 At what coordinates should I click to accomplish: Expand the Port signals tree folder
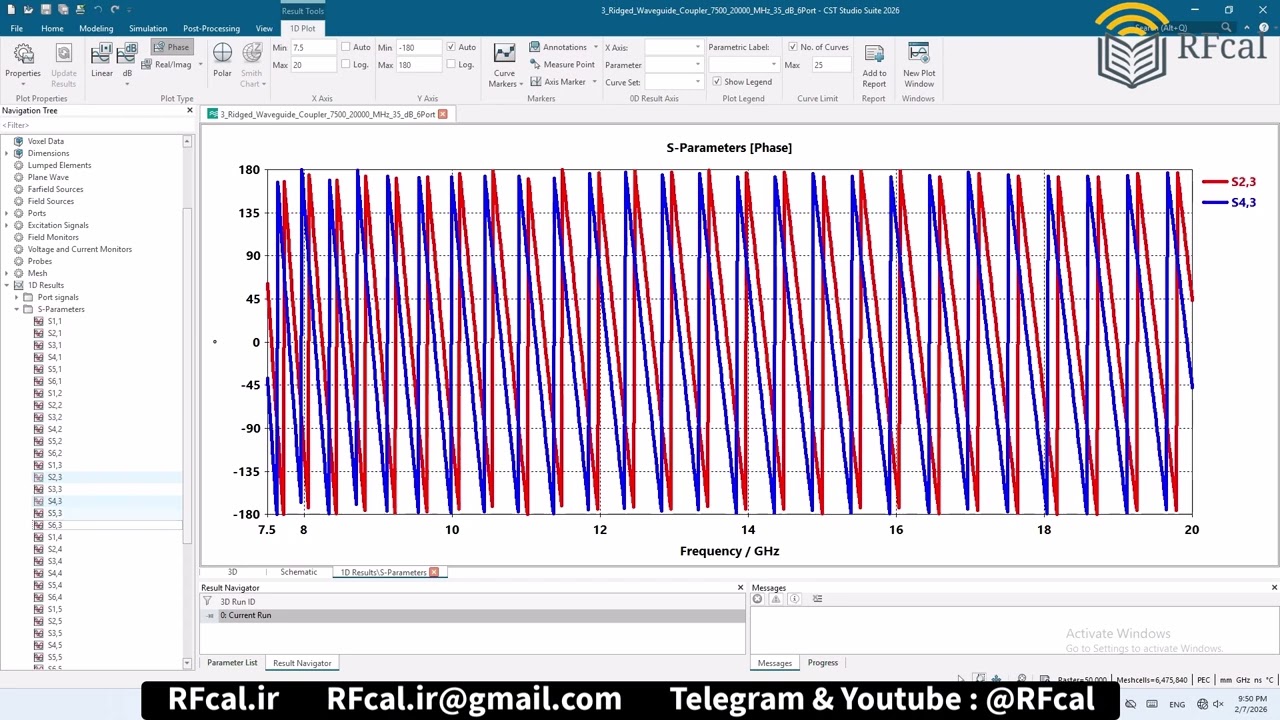[x=17, y=297]
